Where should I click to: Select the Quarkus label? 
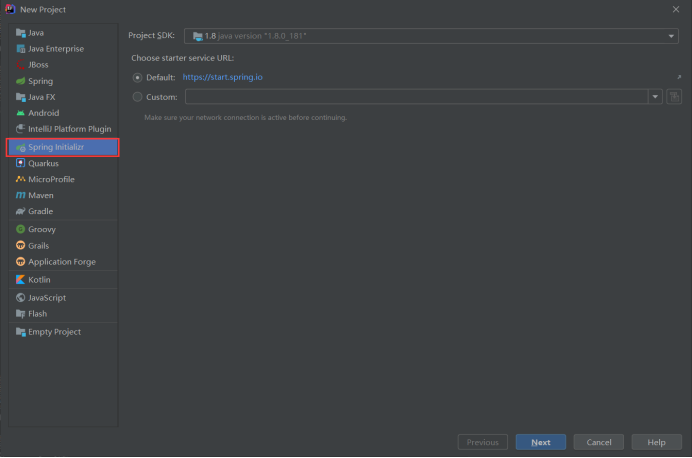pos(43,164)
